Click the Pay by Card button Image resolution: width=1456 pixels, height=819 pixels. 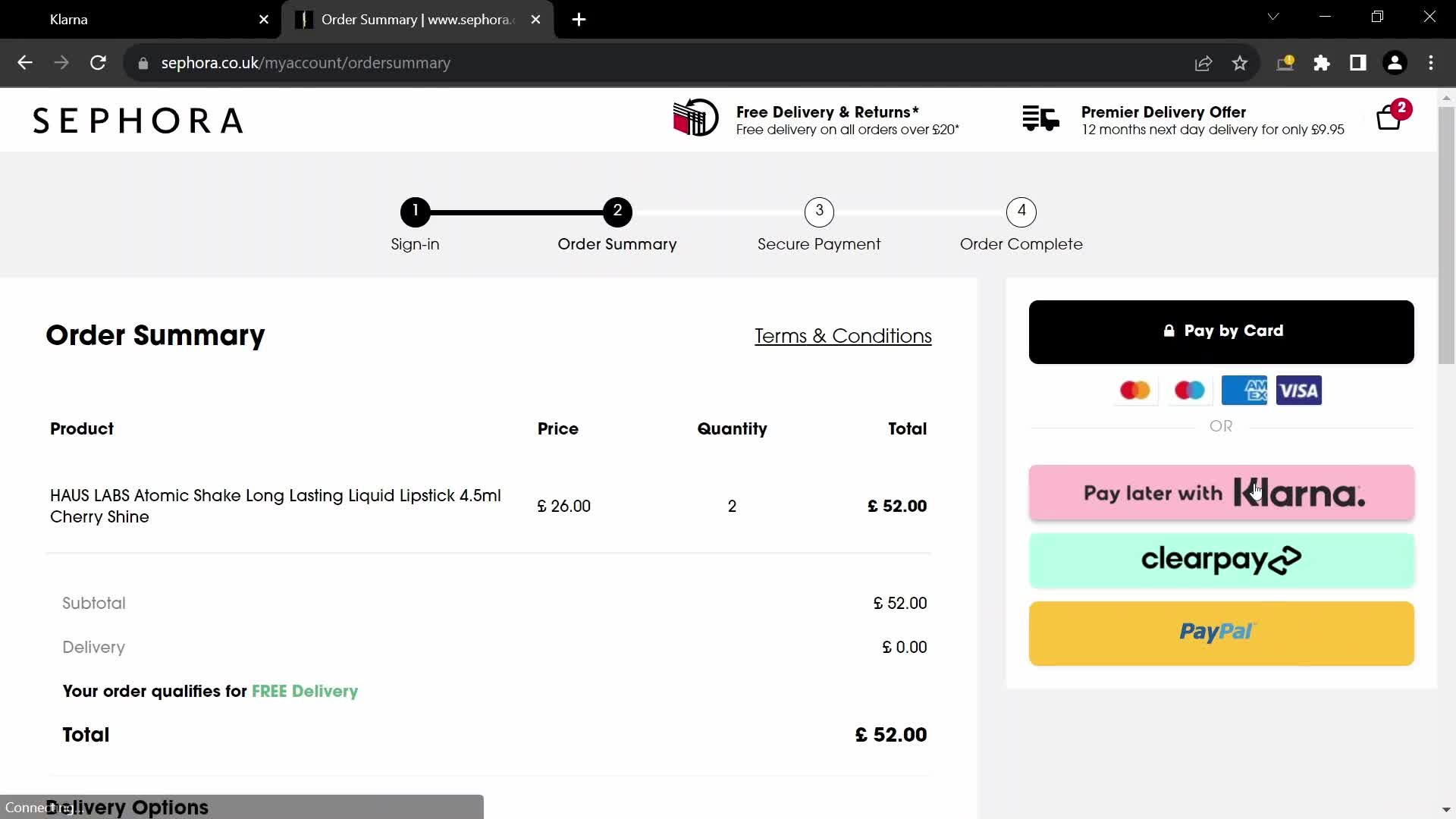[1221, 331]
